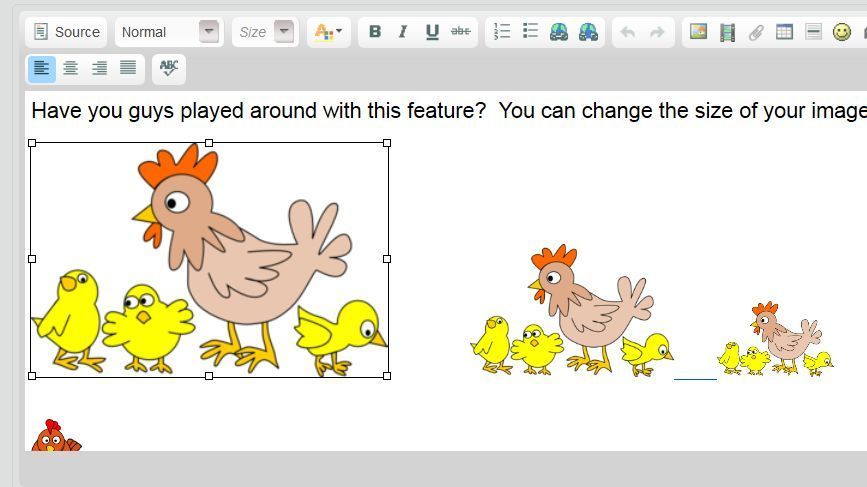Click the Source view button

click(x=66, y=32)
